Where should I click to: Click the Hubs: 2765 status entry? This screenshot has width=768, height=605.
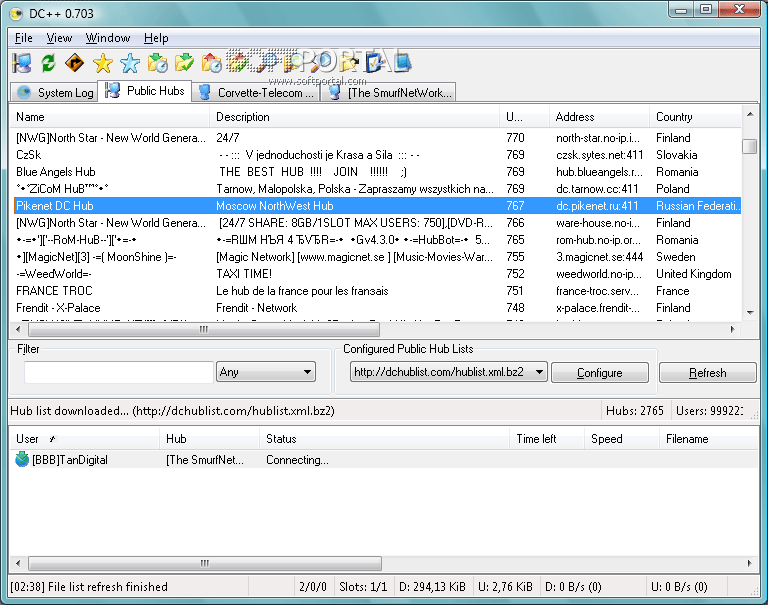(635, 411)
